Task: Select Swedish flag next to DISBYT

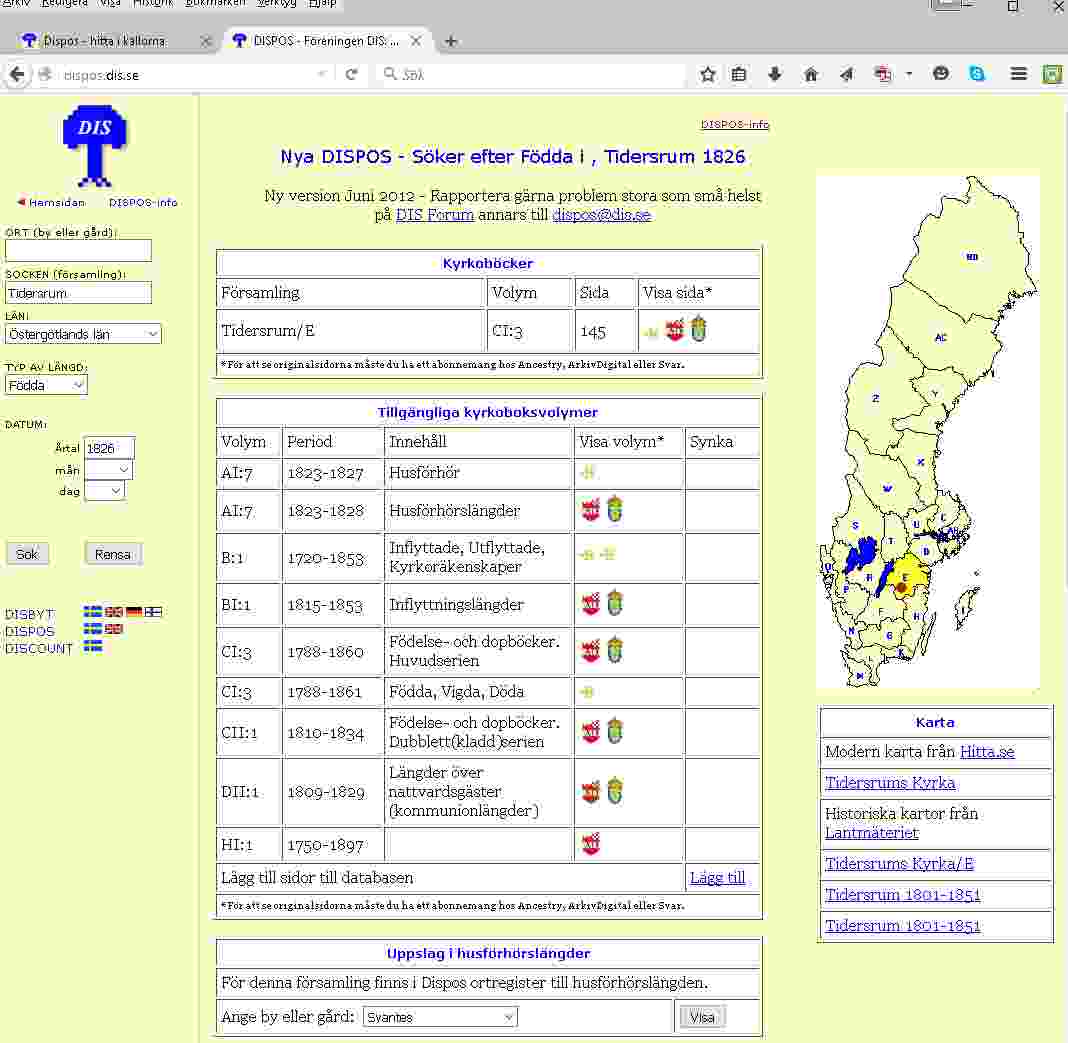Action: (x=93, y=612)
